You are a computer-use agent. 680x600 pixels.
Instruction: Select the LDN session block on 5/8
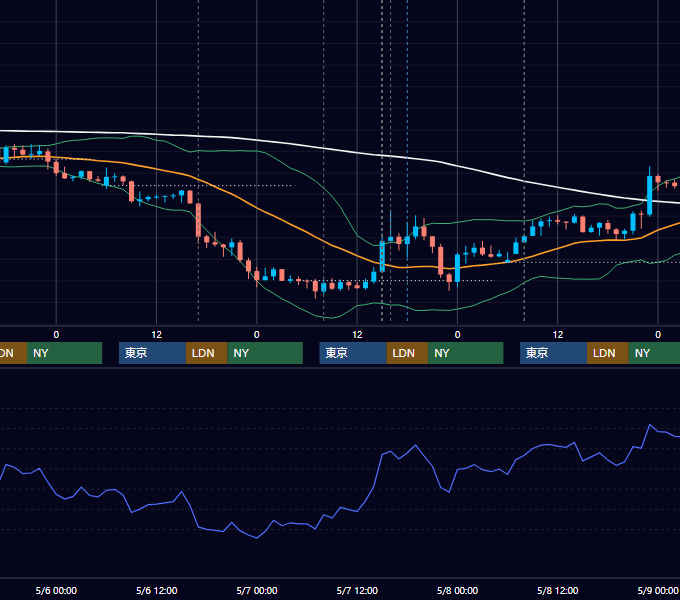(x=608, y=353)
